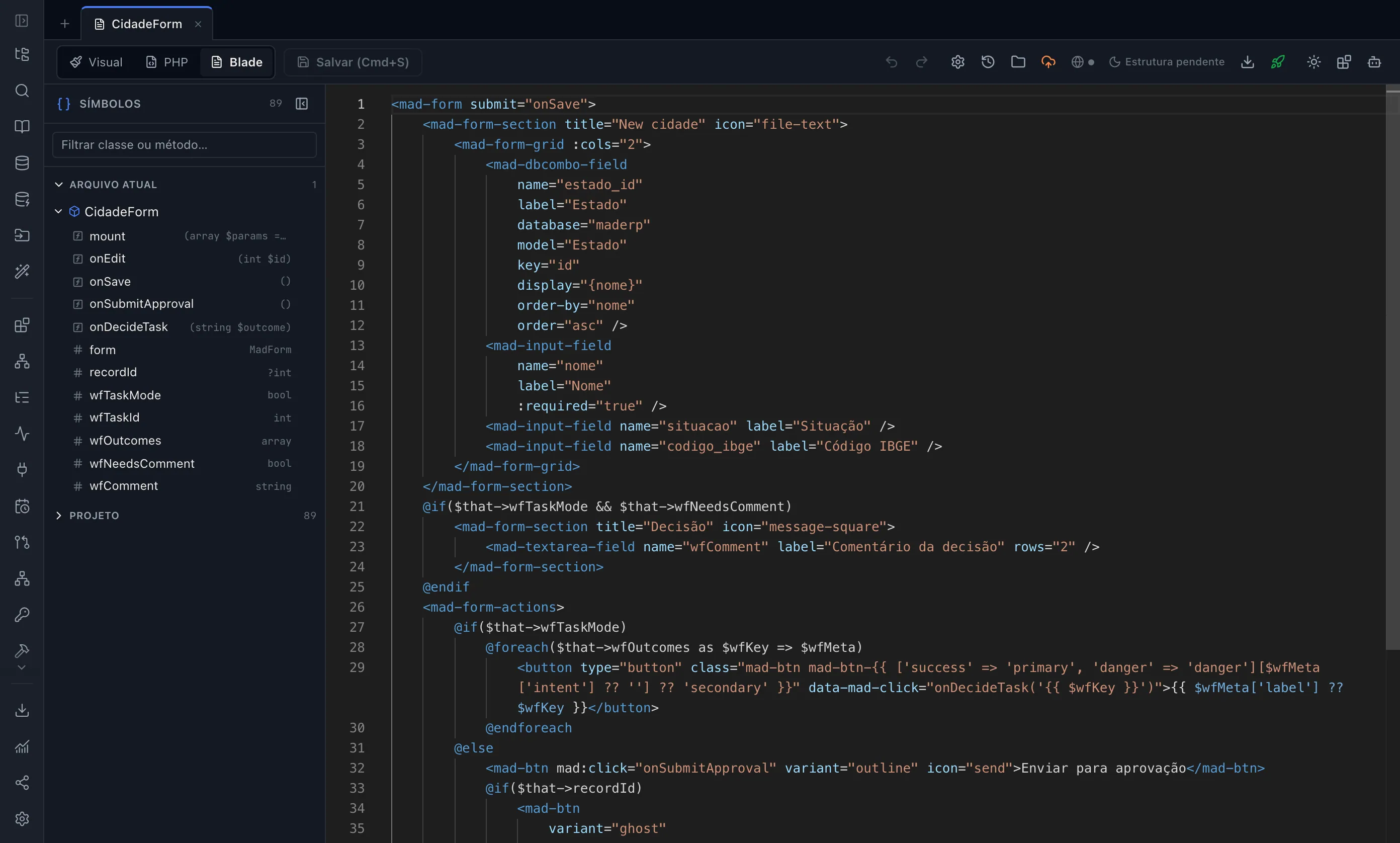This screenshot has height=843, width=1400.
Task: Collapse the ARQUIVO ATUAL section
Action: click(58, 185)
